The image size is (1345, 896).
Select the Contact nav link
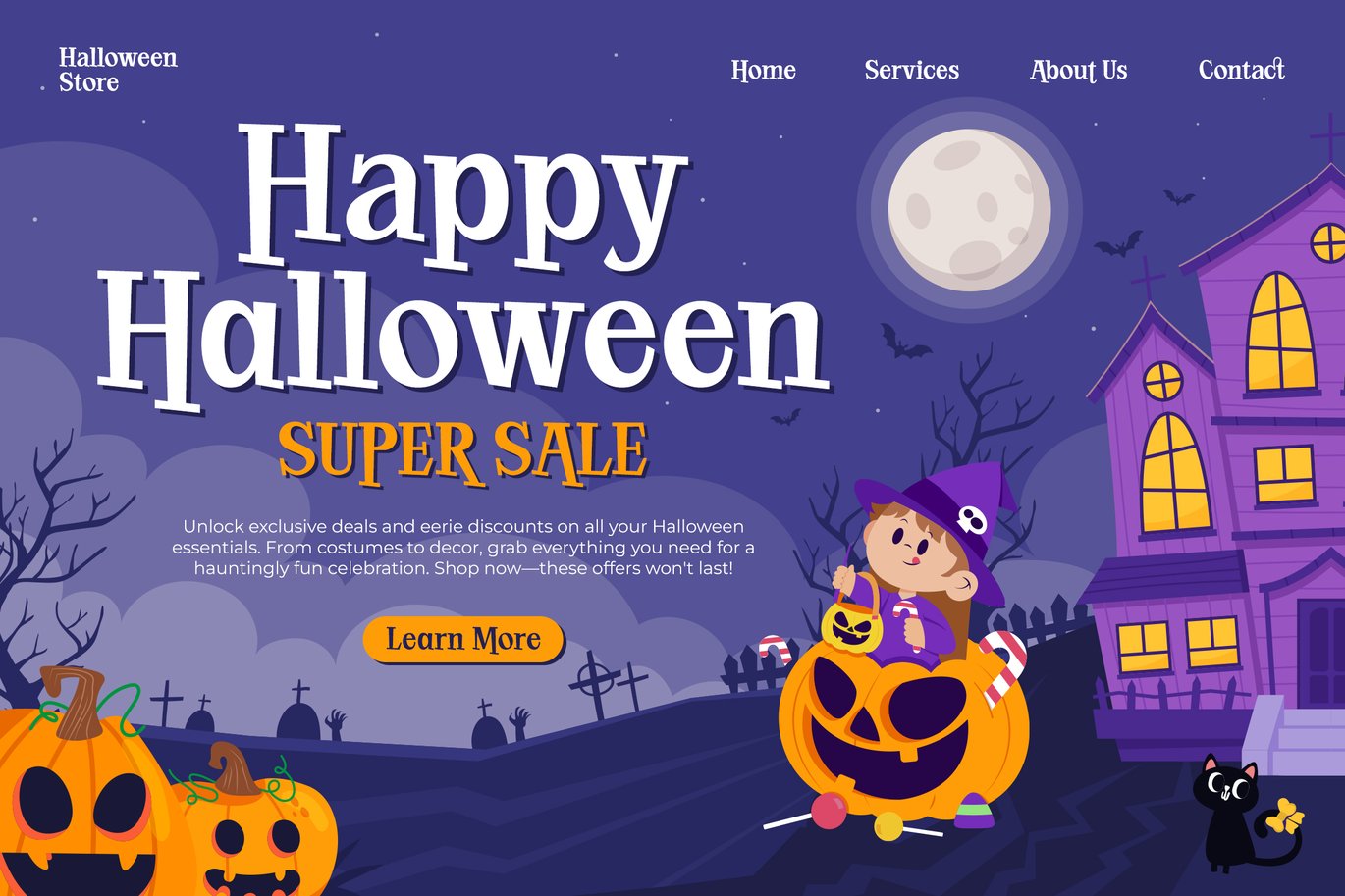[1241, 70]
